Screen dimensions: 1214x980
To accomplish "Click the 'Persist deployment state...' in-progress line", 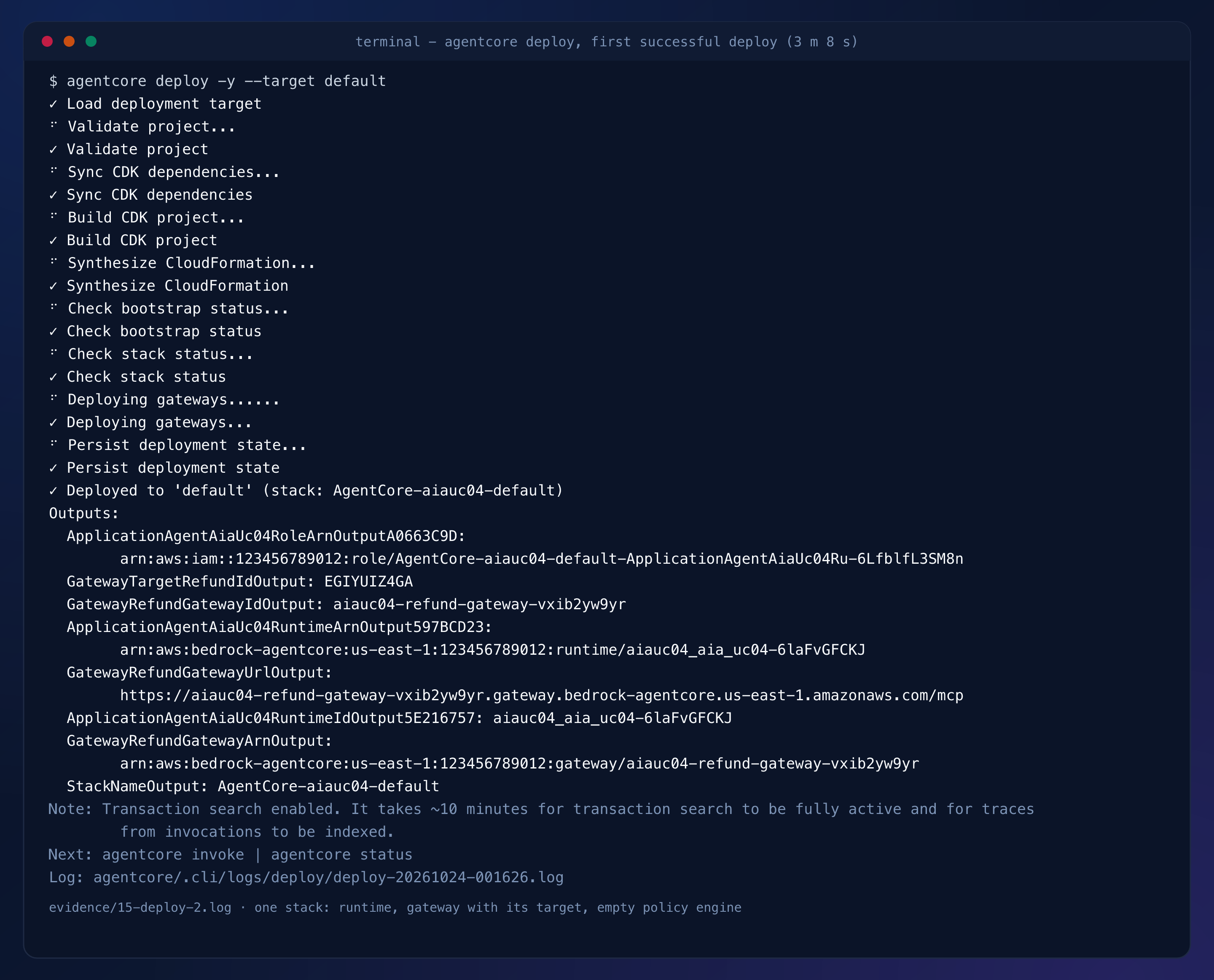I will (x=178, y=445).
